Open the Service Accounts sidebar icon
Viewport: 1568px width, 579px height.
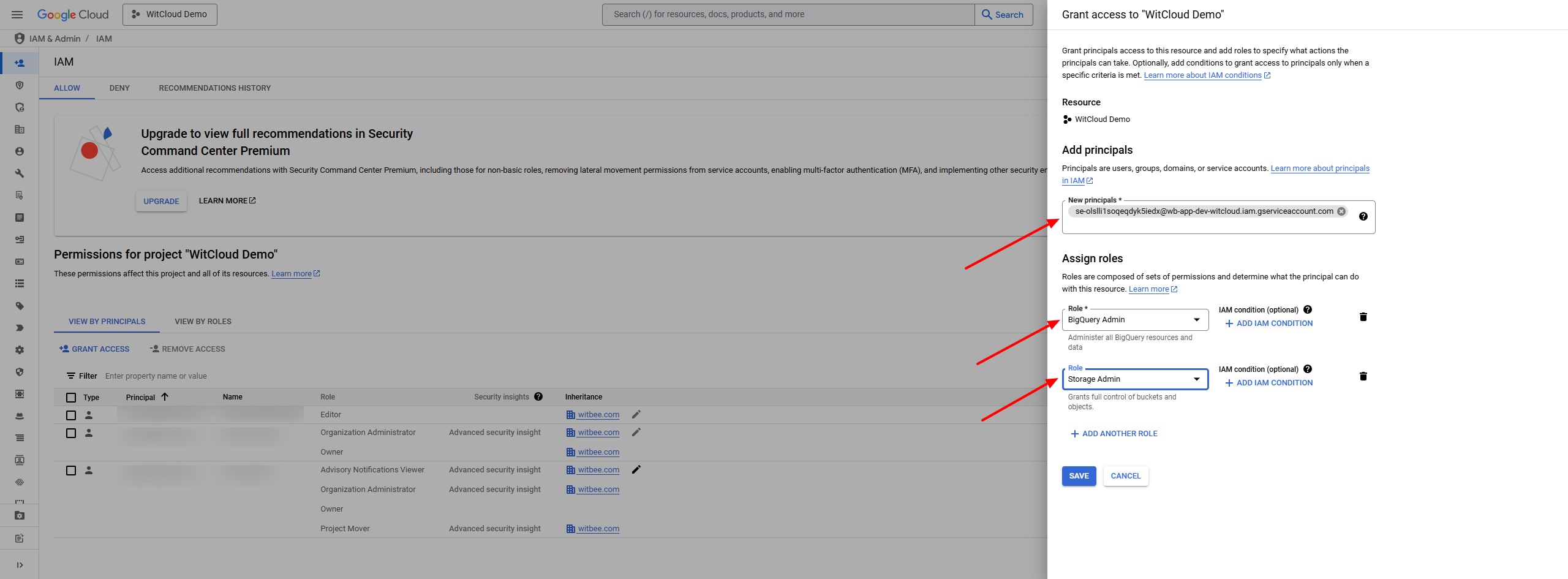[x=20, y=151]
